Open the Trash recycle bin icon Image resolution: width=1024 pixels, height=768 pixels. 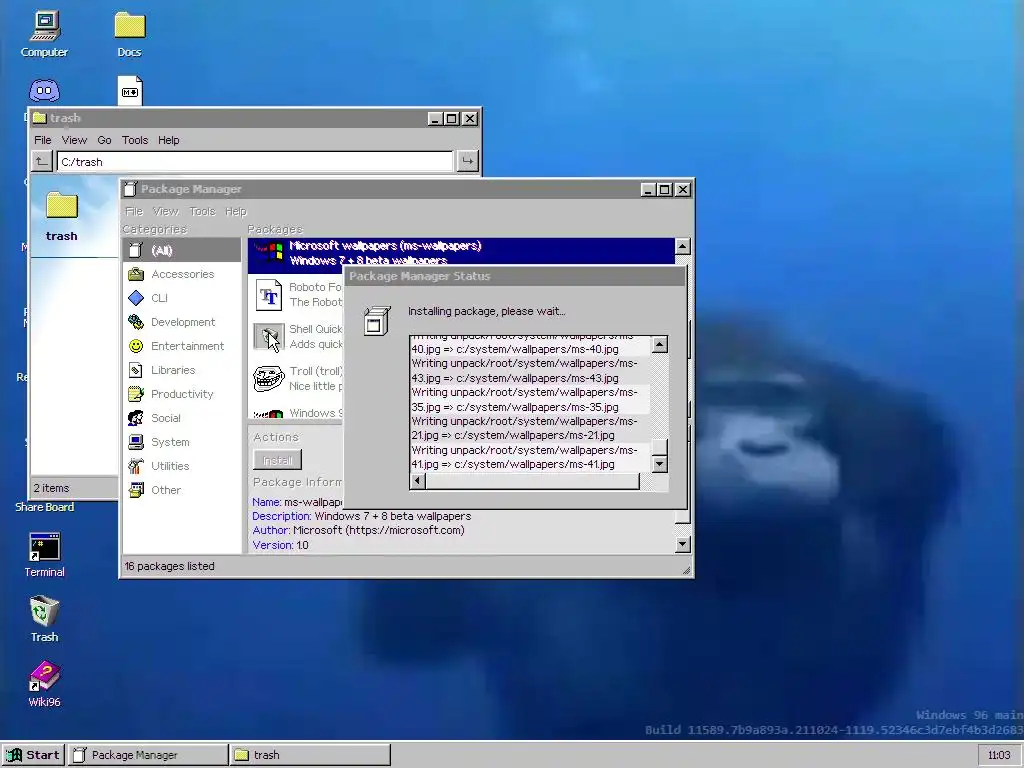point(44,618)
